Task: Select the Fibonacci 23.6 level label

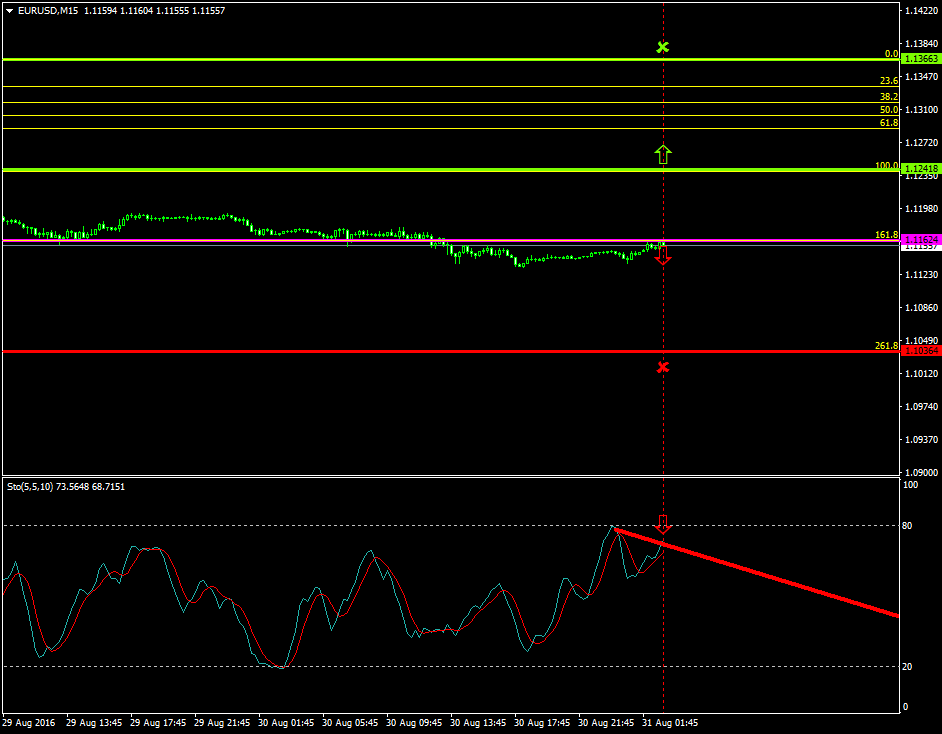Action: pos(888,81)
